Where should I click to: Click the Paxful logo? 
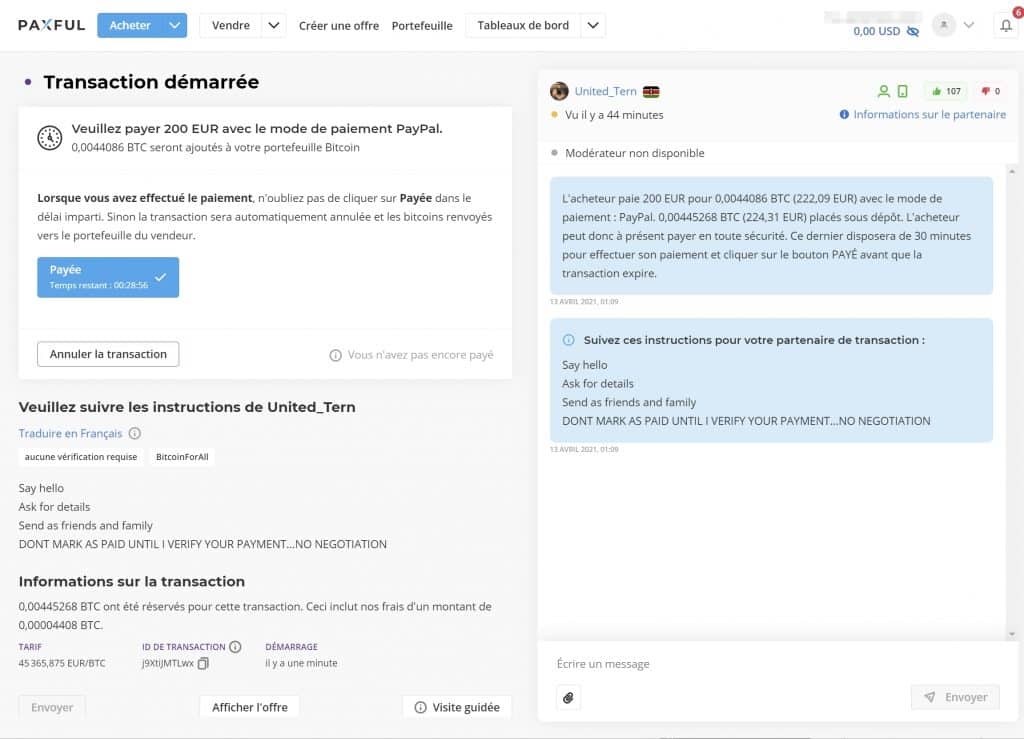50,25
